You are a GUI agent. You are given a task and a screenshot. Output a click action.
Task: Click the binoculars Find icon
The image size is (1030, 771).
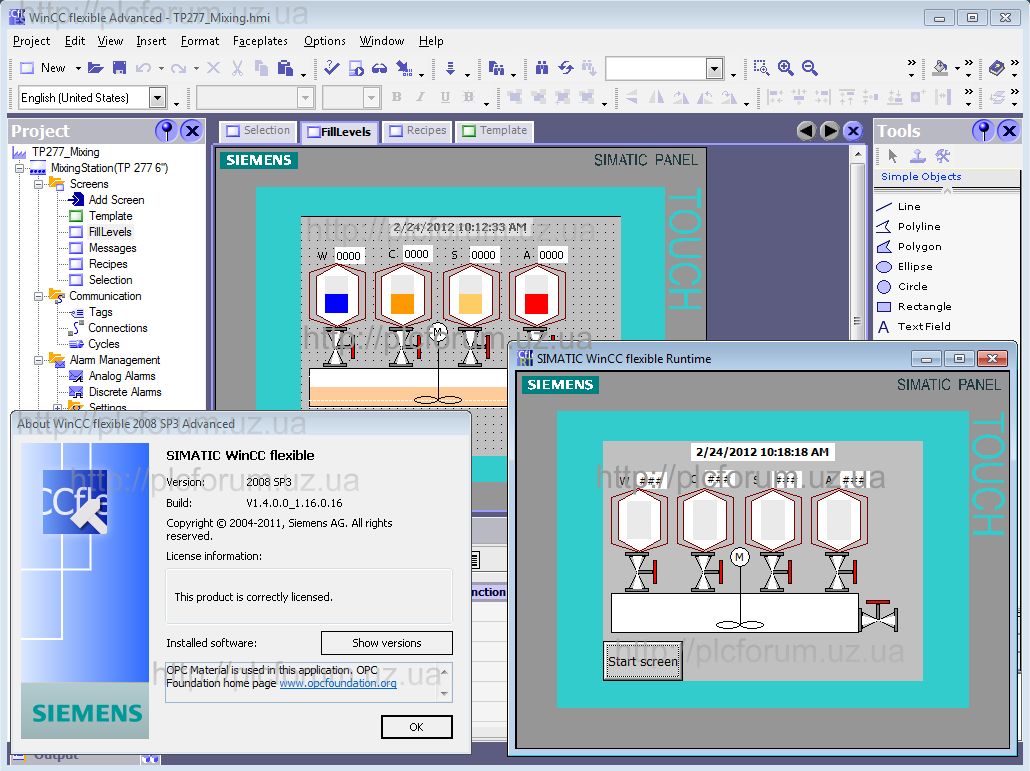(x=542, y=68)
